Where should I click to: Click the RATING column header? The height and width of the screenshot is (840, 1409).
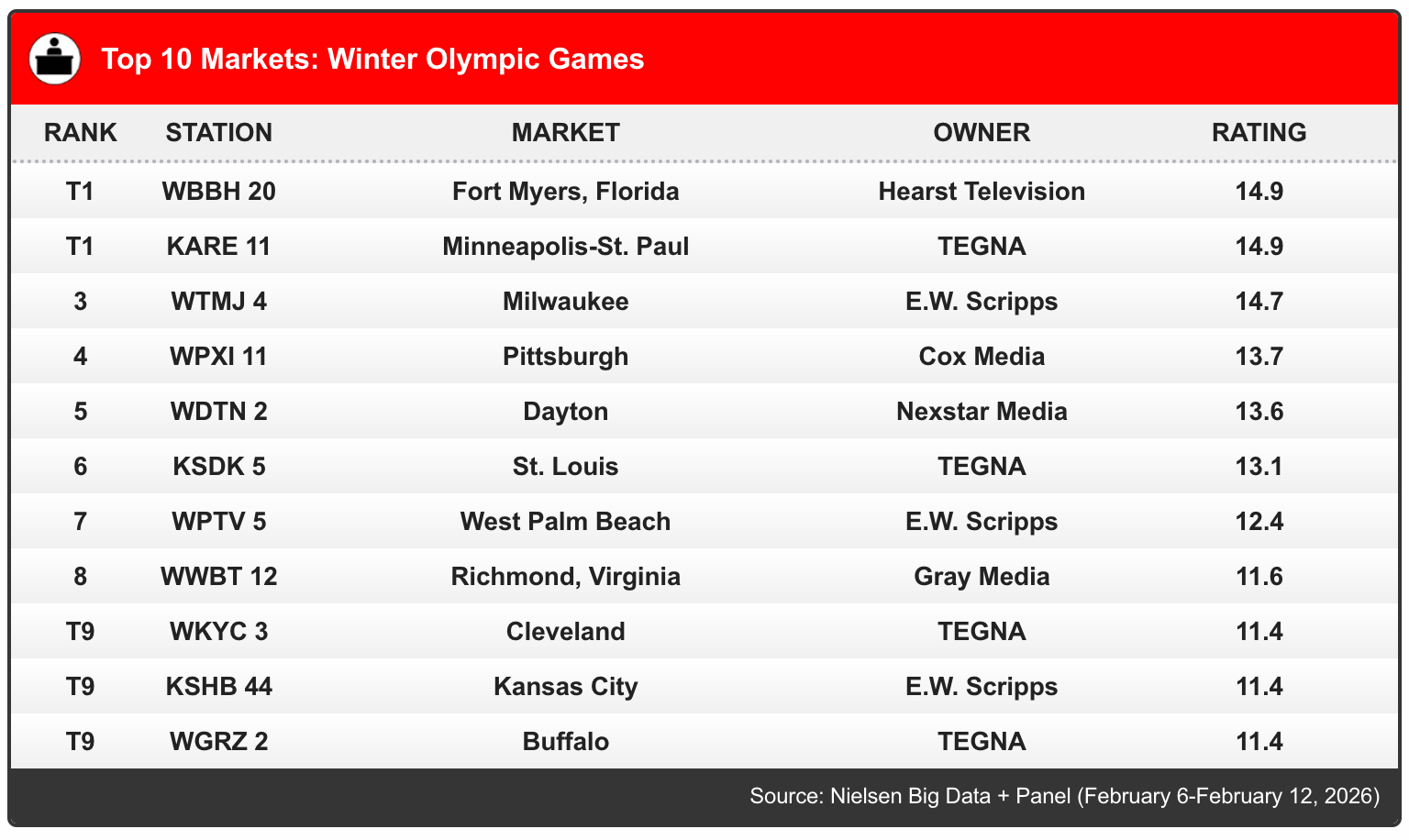click(1259, 132)
